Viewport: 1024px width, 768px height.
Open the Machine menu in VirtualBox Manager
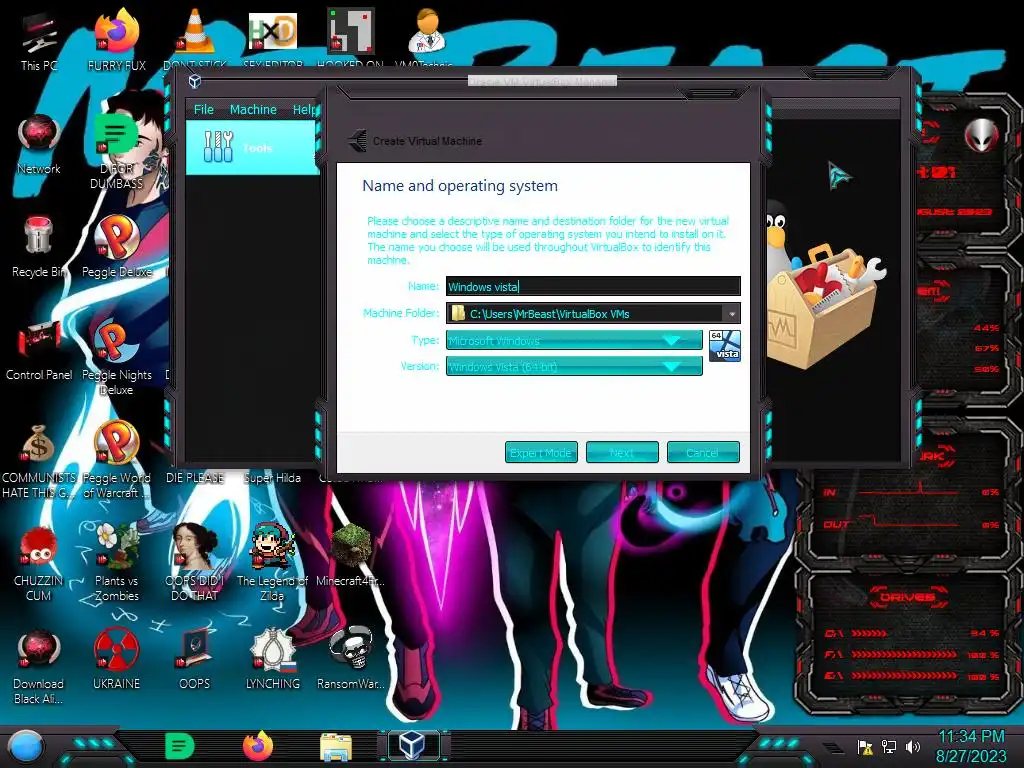[x=253, y=110]
